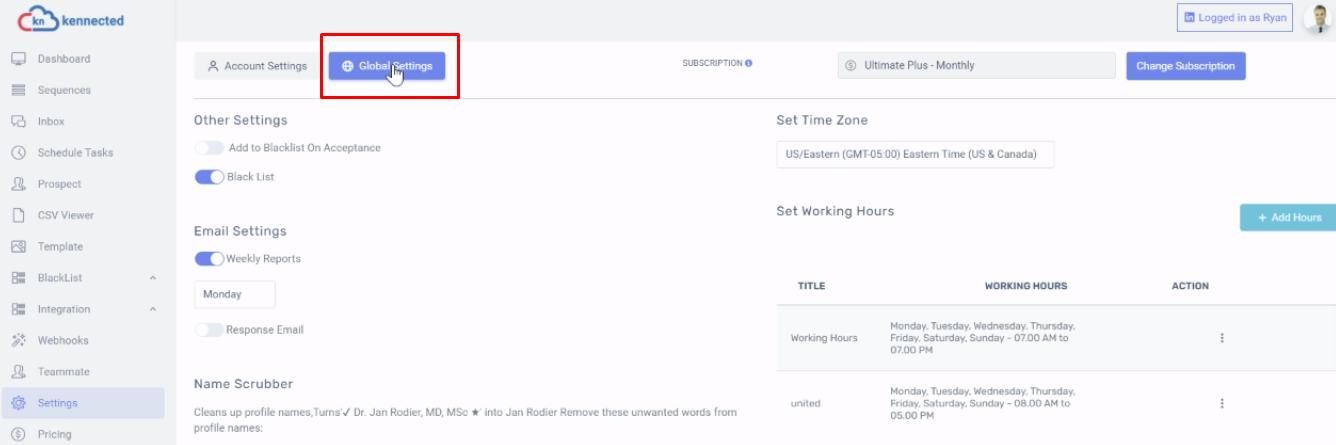The width and height of the screenshot is (1336, 445).
Task: Open the Inbox chat icon
Action: point(18,121)
